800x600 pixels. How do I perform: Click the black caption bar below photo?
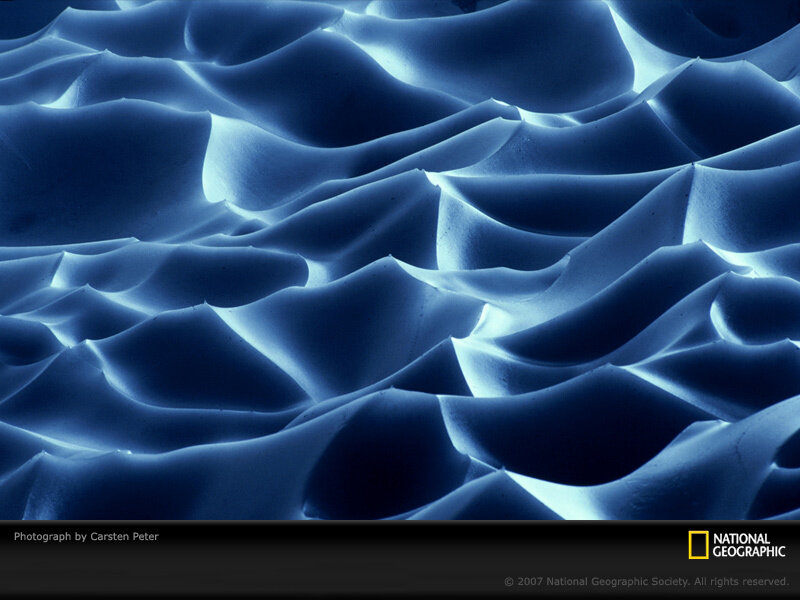coord(400,560)
